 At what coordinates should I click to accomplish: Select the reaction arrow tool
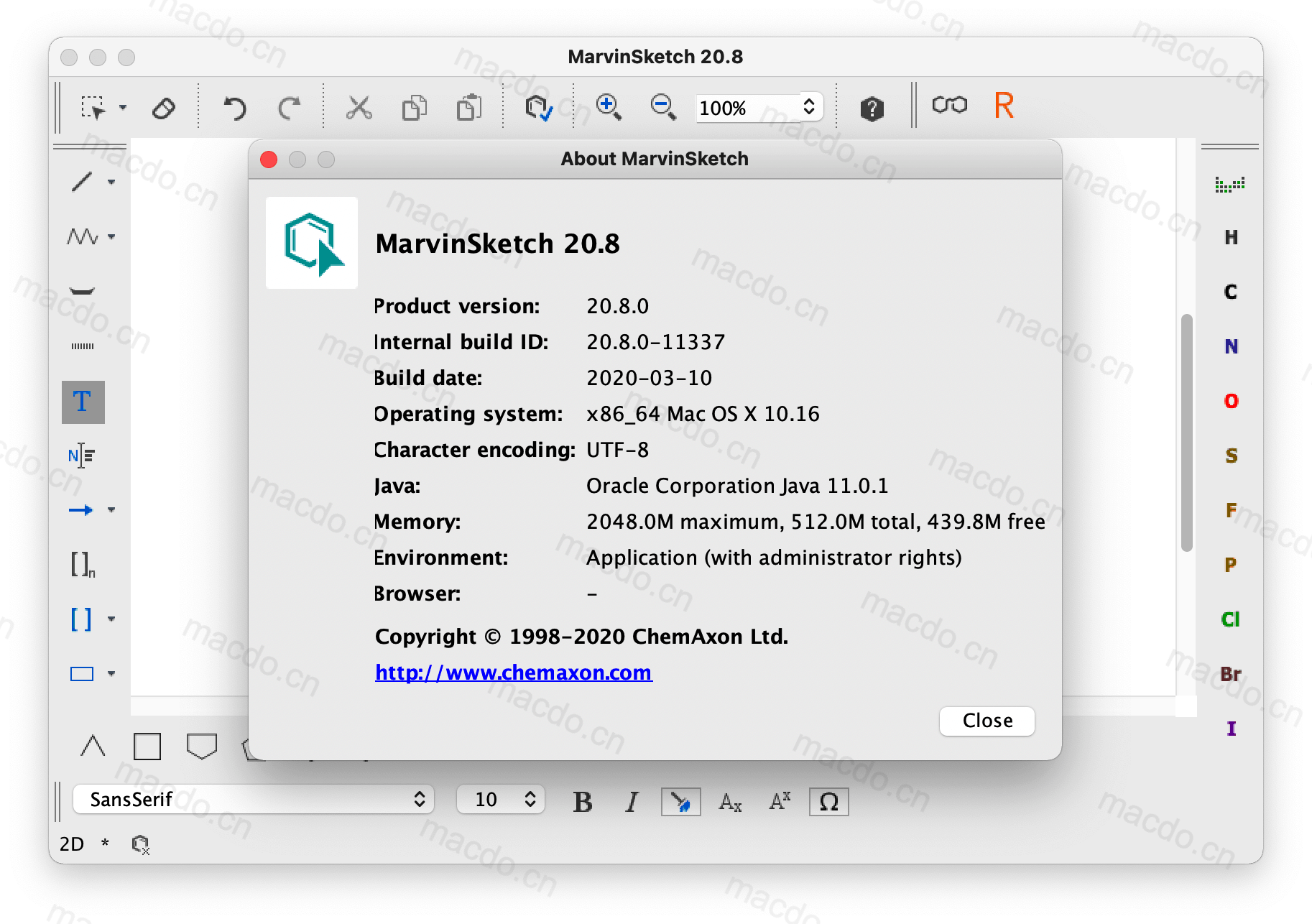[80, 510]
